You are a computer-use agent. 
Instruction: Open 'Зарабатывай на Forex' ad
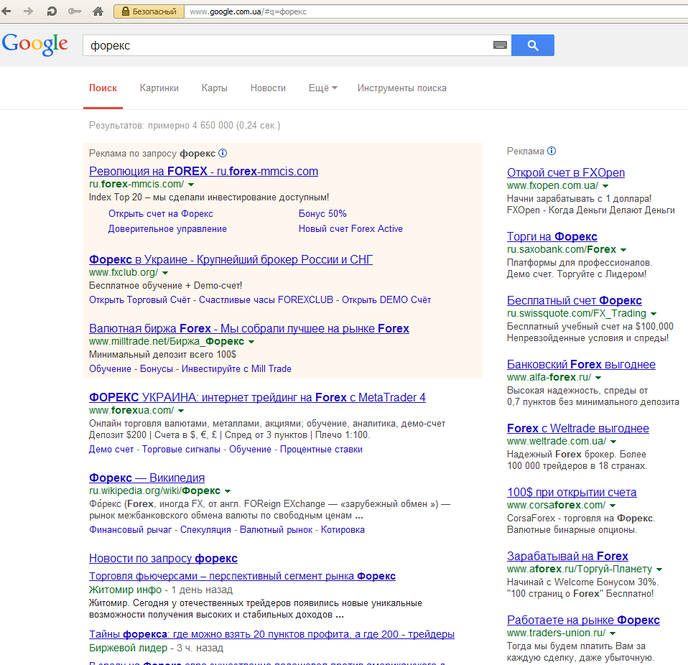pos(567,556)
